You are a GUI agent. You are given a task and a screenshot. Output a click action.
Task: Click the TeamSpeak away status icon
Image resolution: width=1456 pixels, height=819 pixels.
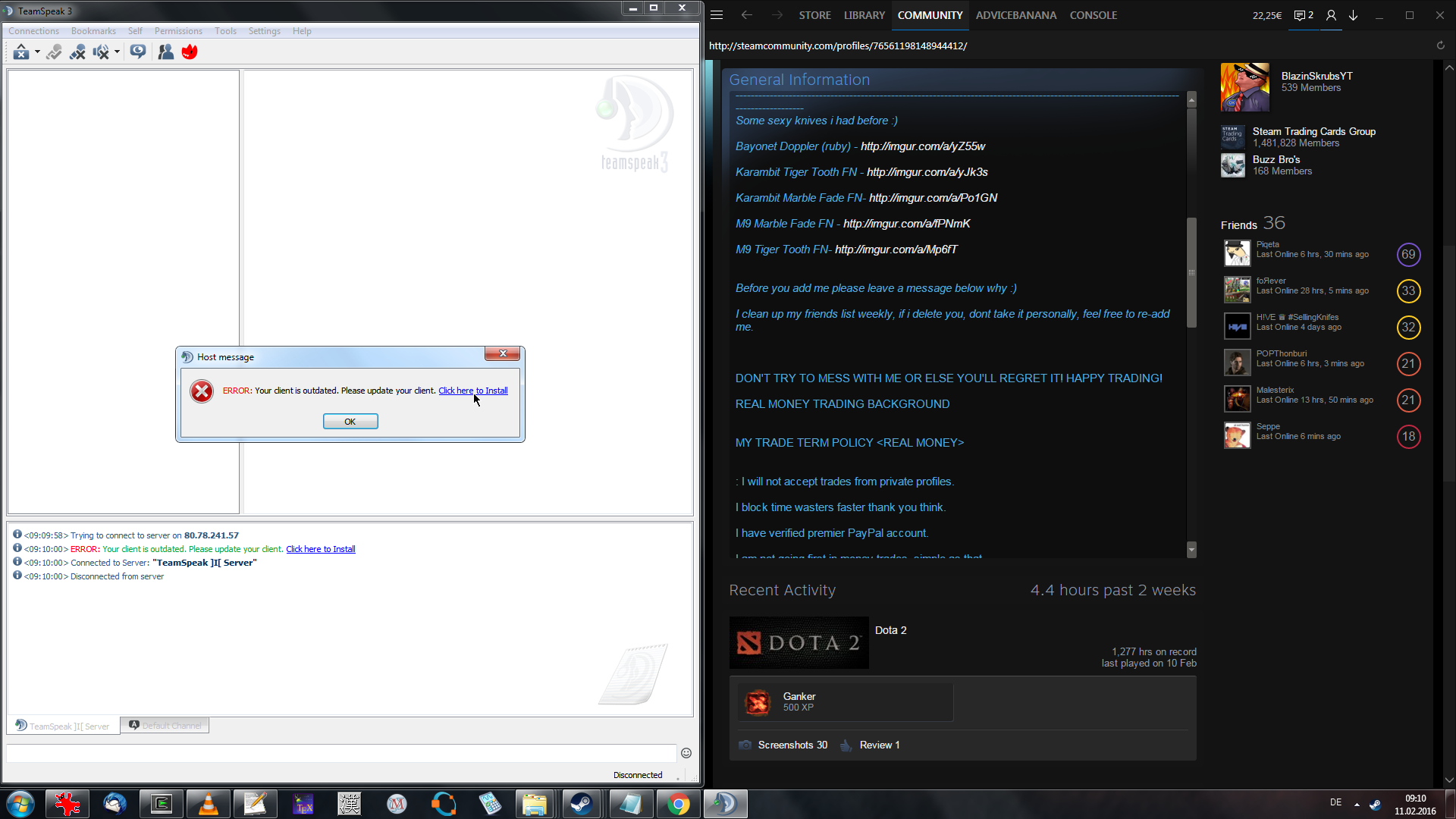pyautogui.click(x=20, y=52)
